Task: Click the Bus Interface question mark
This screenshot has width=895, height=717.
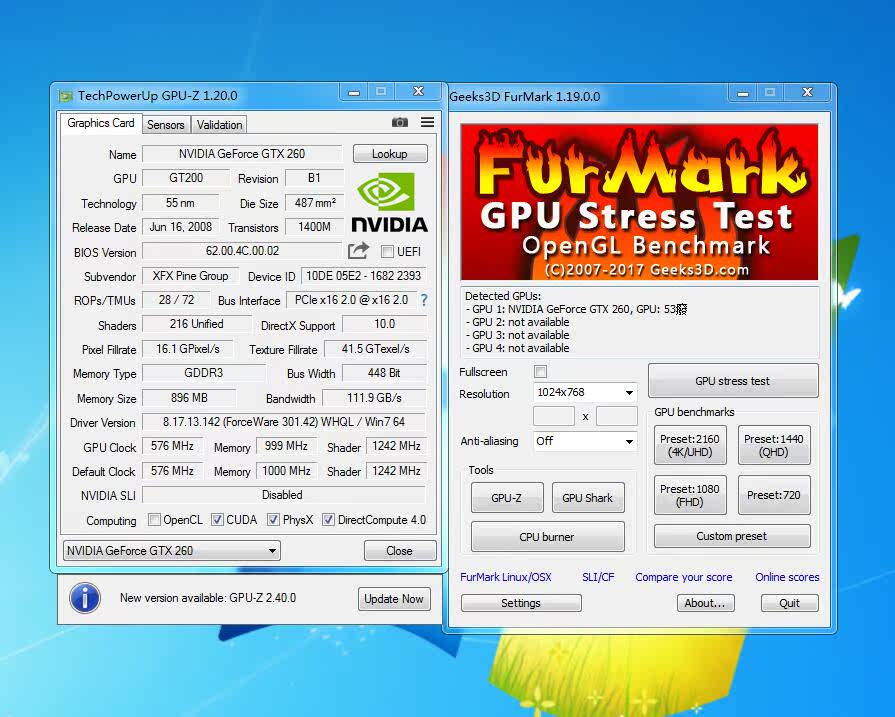Action: coord(424,300)
